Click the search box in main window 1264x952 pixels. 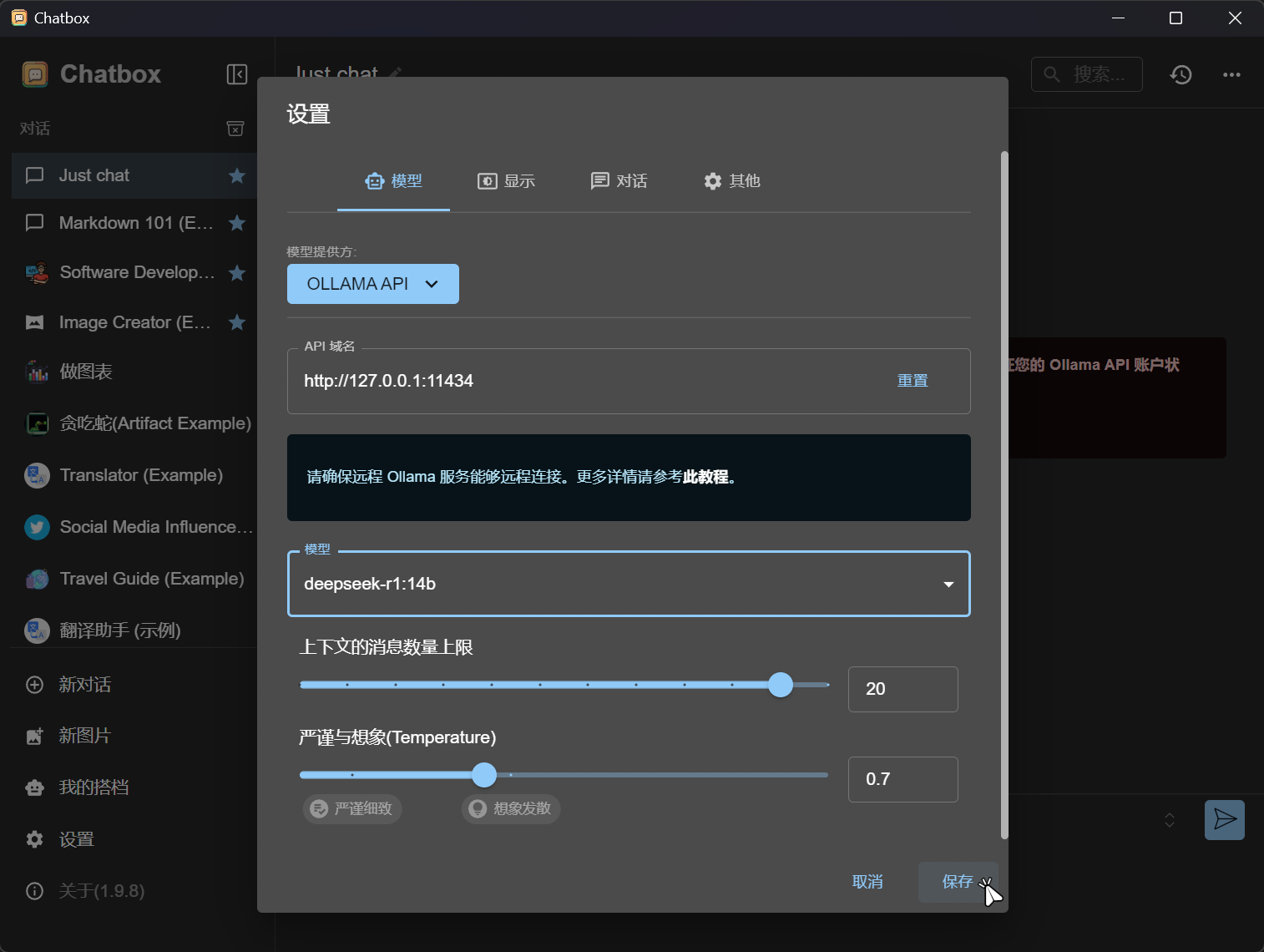pyautogui.click(x=1087, y=74)
